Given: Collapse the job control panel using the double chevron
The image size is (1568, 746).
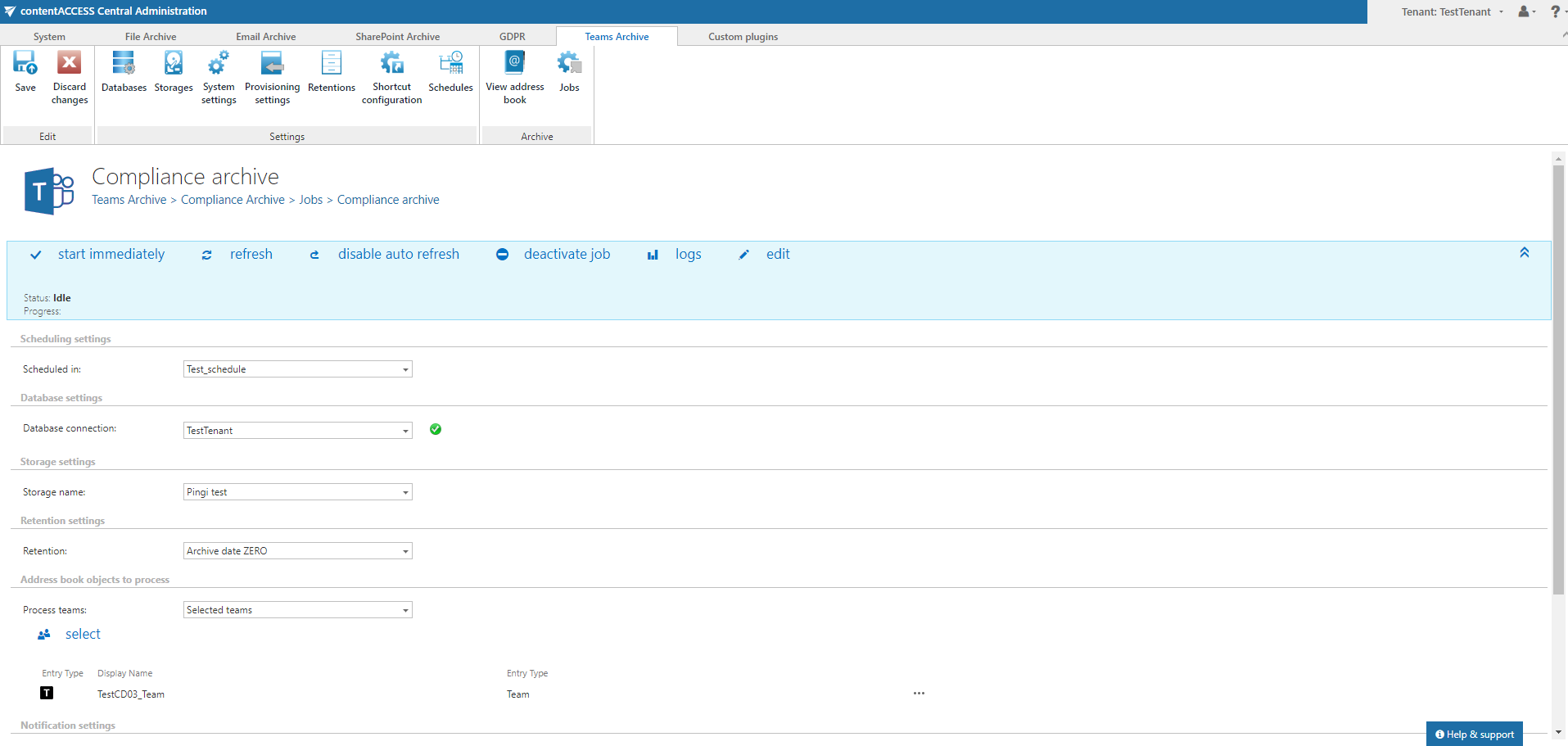Looking at the screenshot, I should [1524, 252].
